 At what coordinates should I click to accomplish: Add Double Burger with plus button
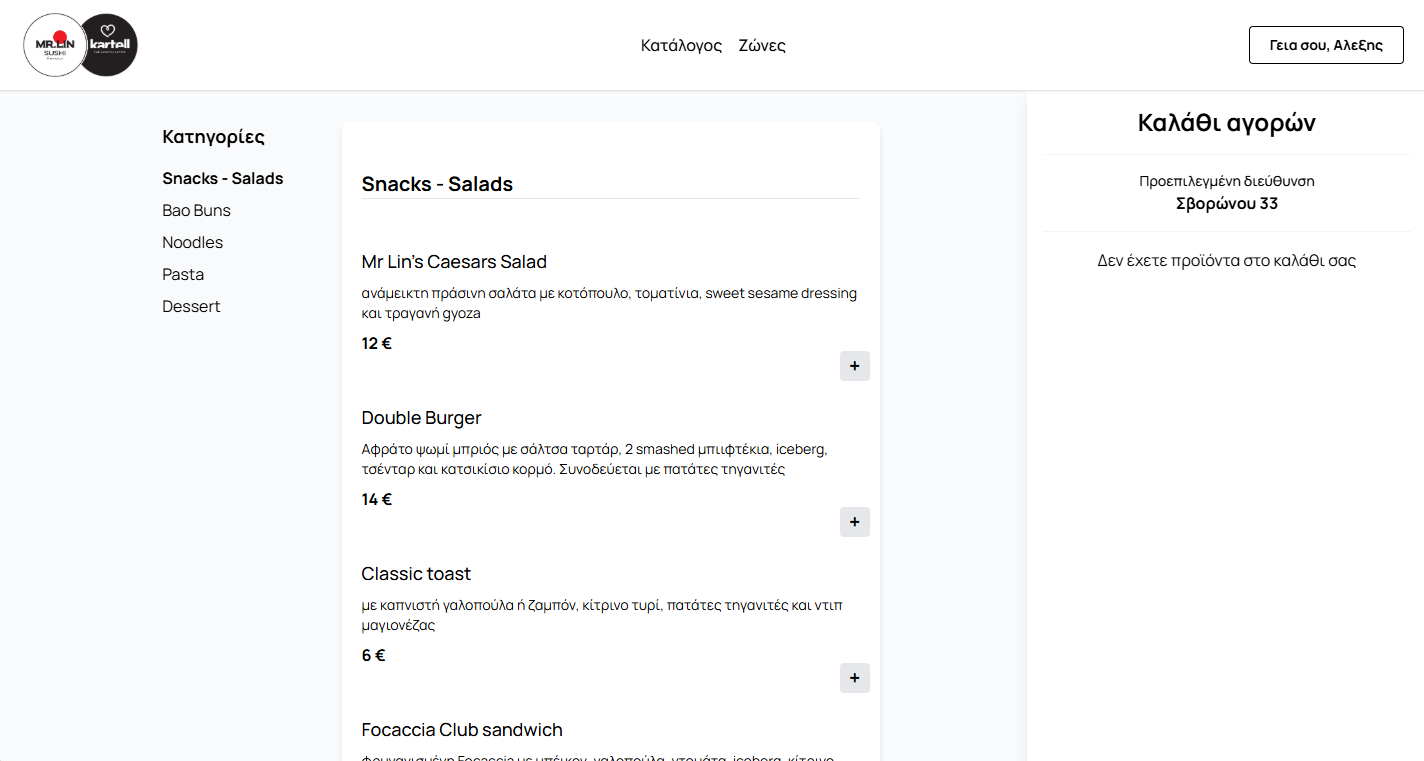coord(854,522)
